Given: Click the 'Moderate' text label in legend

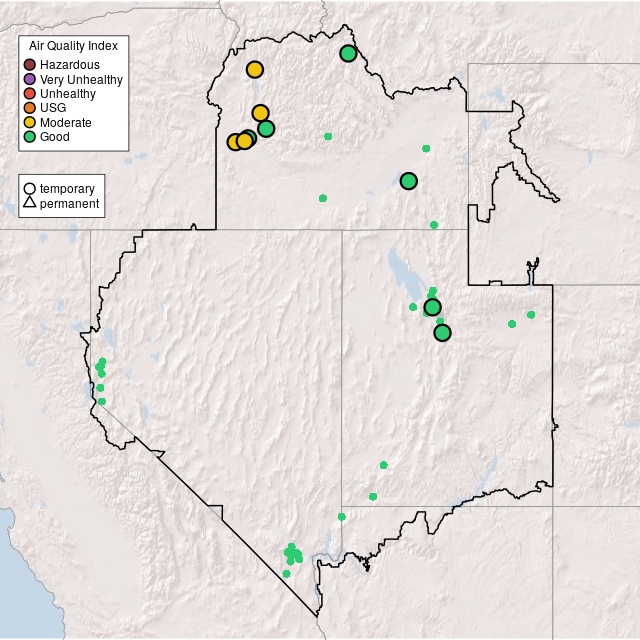Looking at the screenshot, I should pyautogui.click(x=66, y=122).
